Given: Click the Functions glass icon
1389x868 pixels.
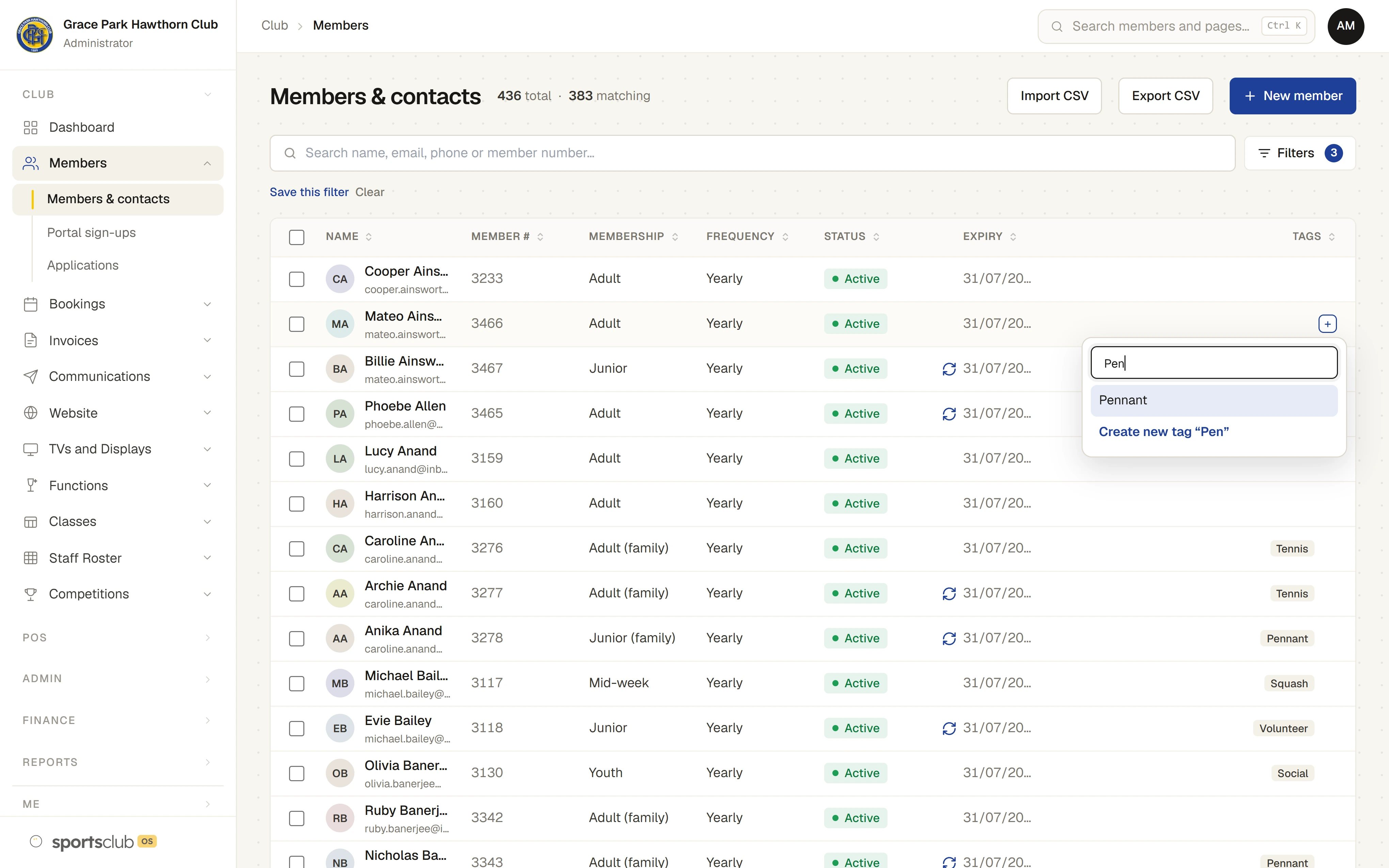Looking at the screenshot, I should point(30,486).
